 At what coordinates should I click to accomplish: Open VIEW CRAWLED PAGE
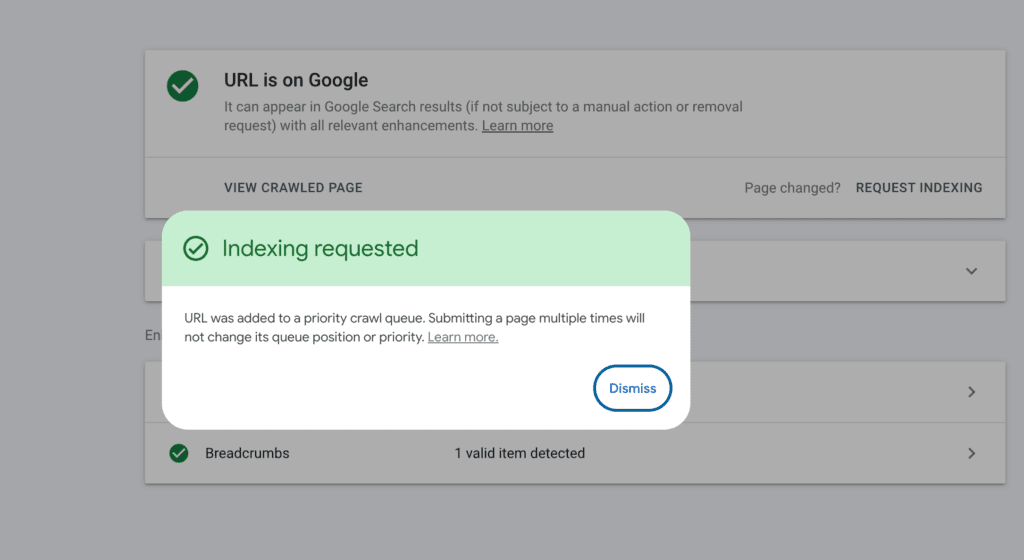(293, 187)
